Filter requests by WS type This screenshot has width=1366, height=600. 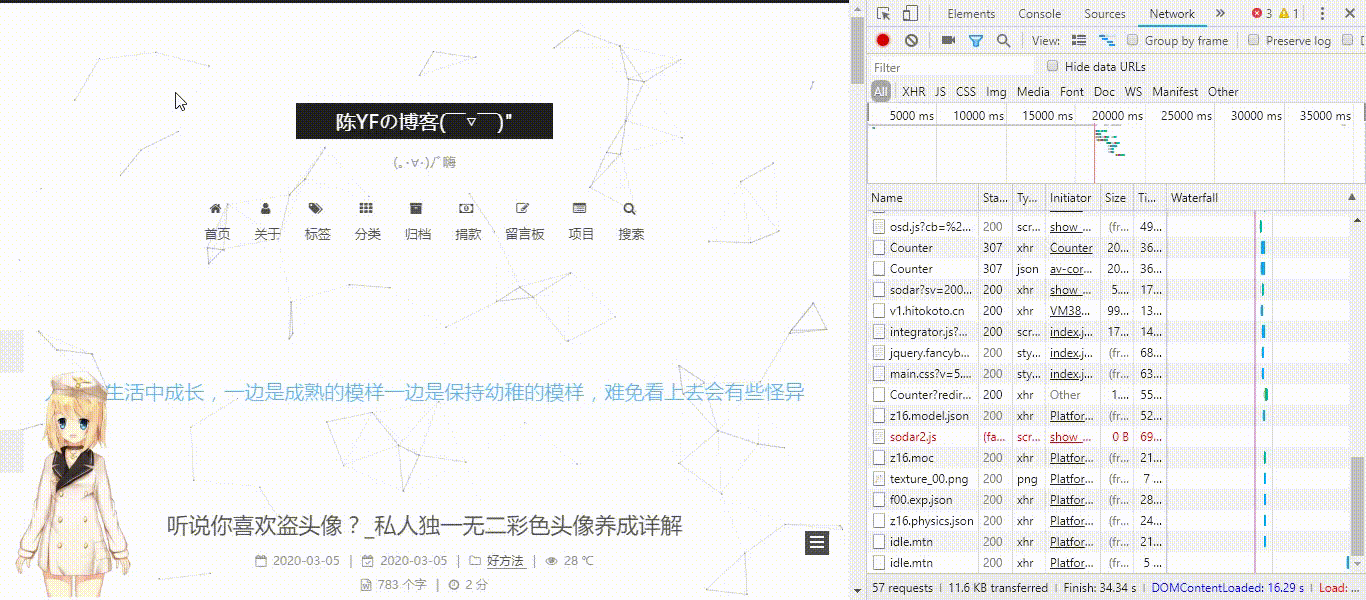1133,91
